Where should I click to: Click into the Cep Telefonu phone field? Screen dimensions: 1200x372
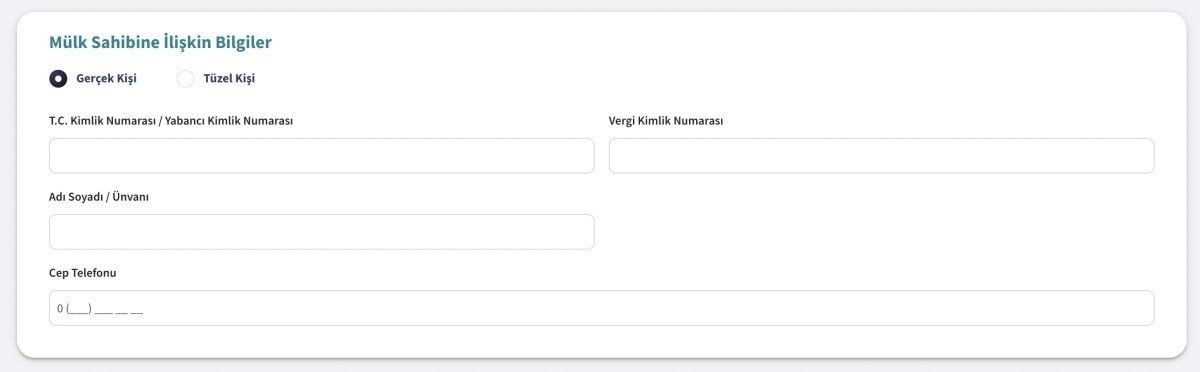[x=601, y=308]
